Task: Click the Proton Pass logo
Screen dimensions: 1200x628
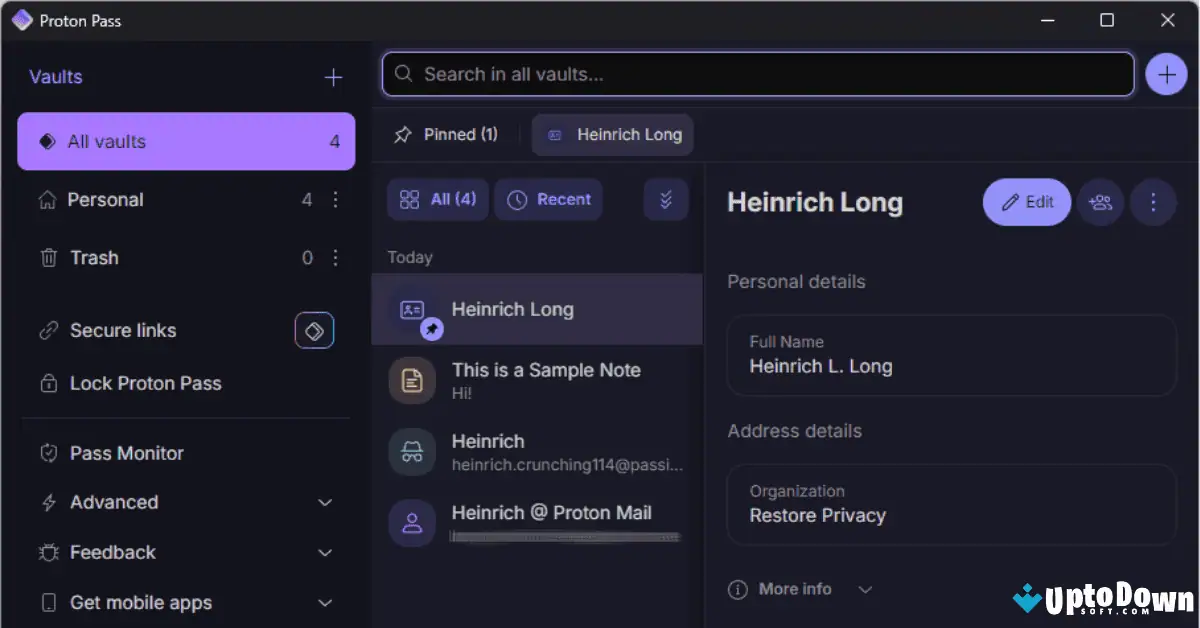Action: 22,20
